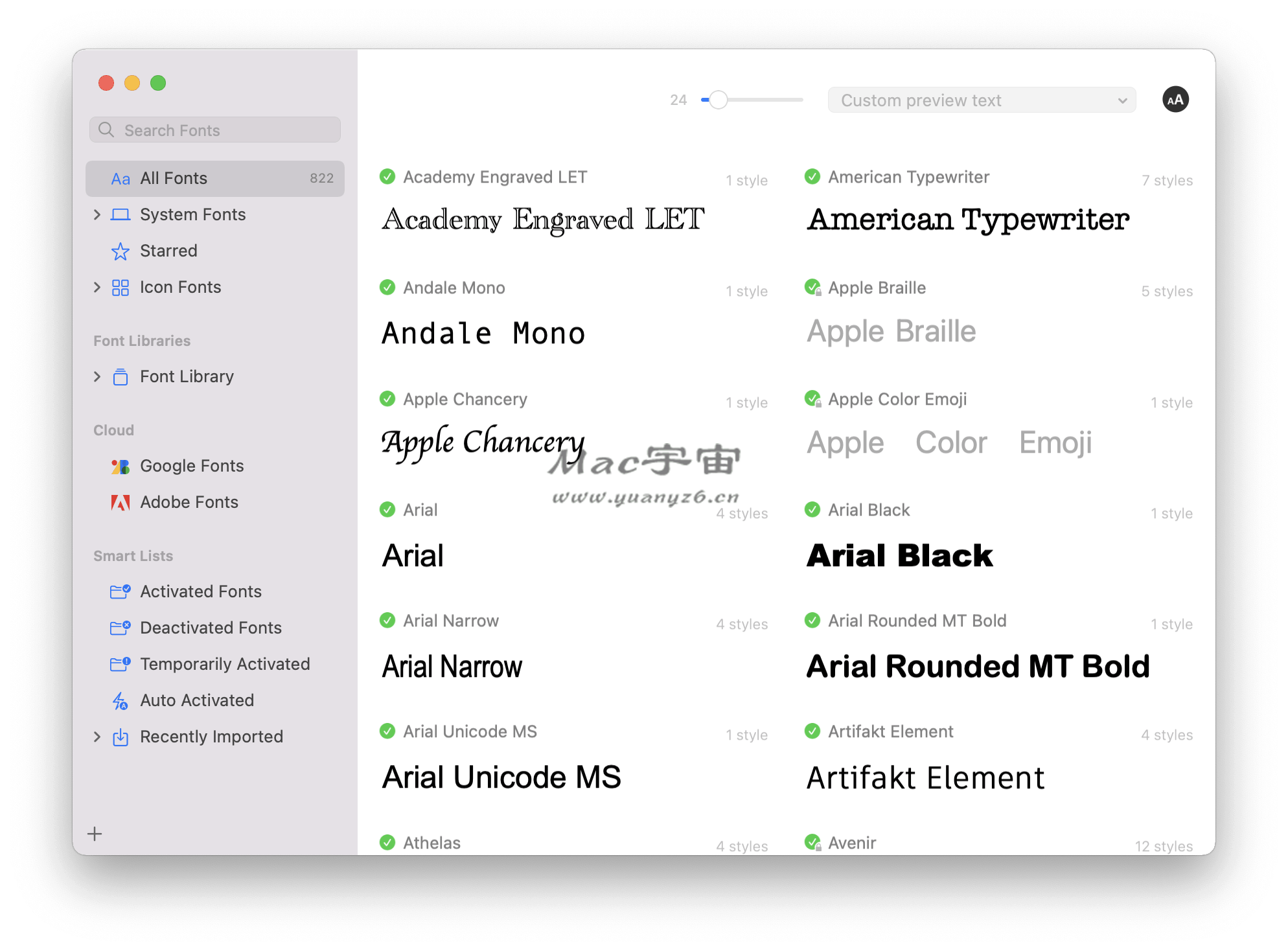Click the AA preview mode button
This screenshot has width=1288, height=951.
click(x=1175, y=100)
